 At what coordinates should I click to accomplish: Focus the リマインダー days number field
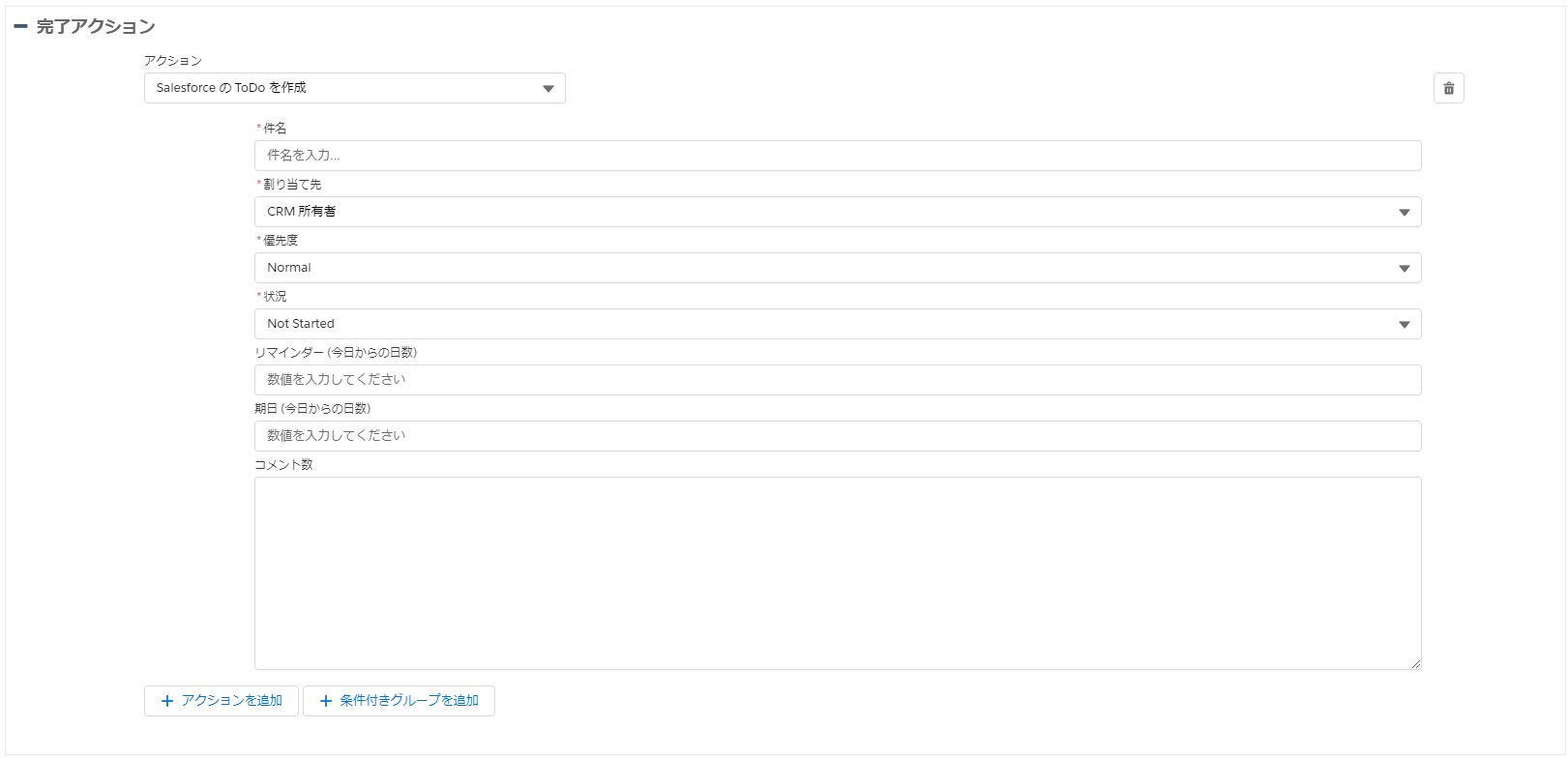(838, 380)
